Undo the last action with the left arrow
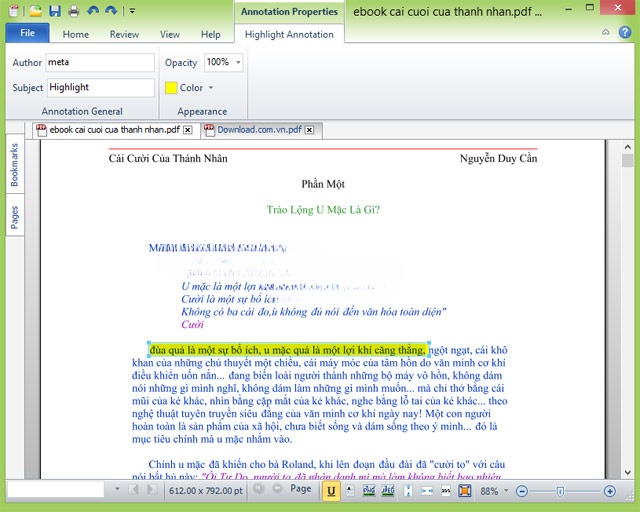This screenshot has height=512, width=640. [93, 11]
